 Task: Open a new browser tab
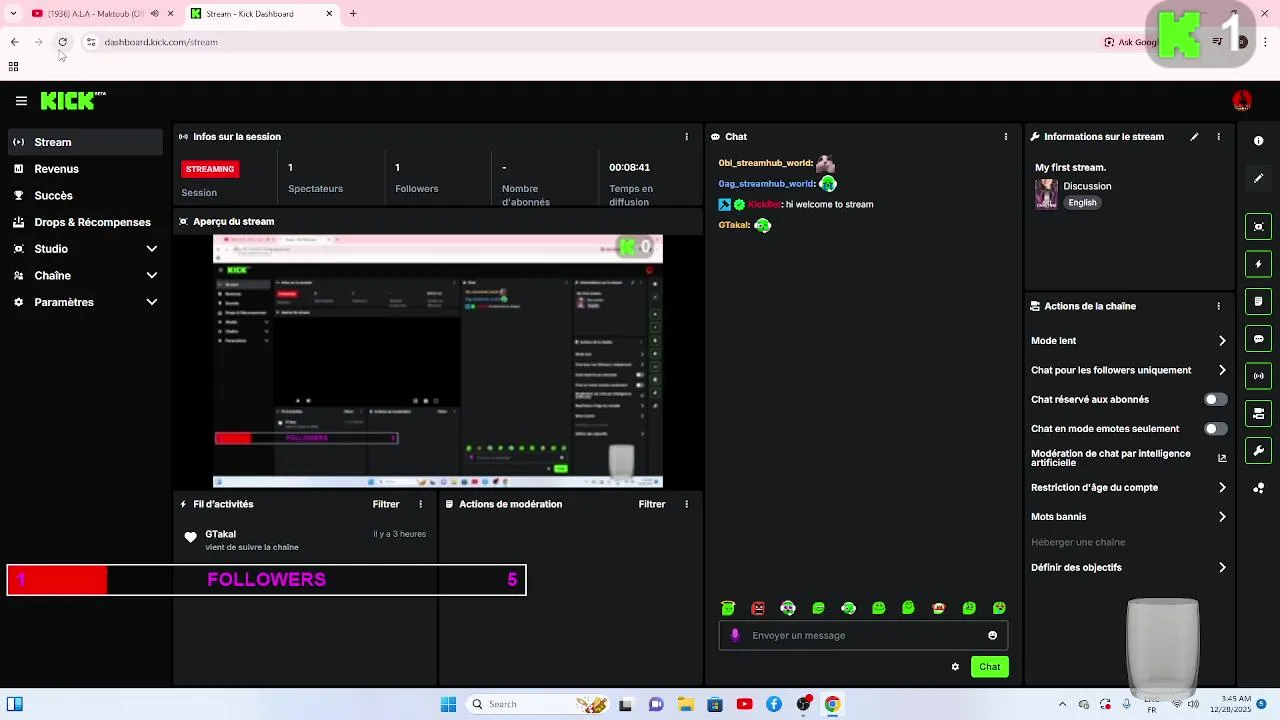[x=353, y=14]
